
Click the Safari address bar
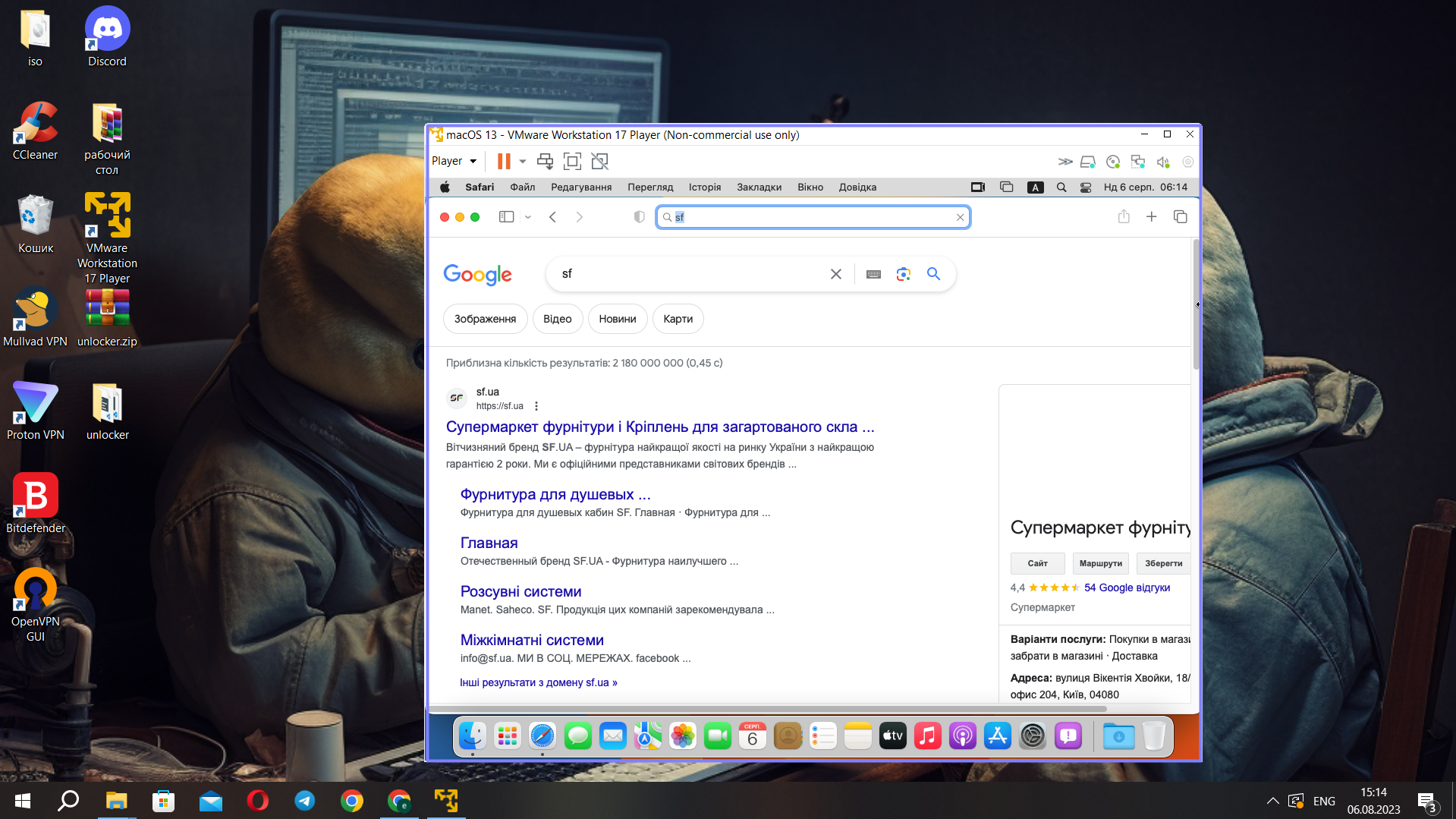pyautogui.click(x=813, y=217)
